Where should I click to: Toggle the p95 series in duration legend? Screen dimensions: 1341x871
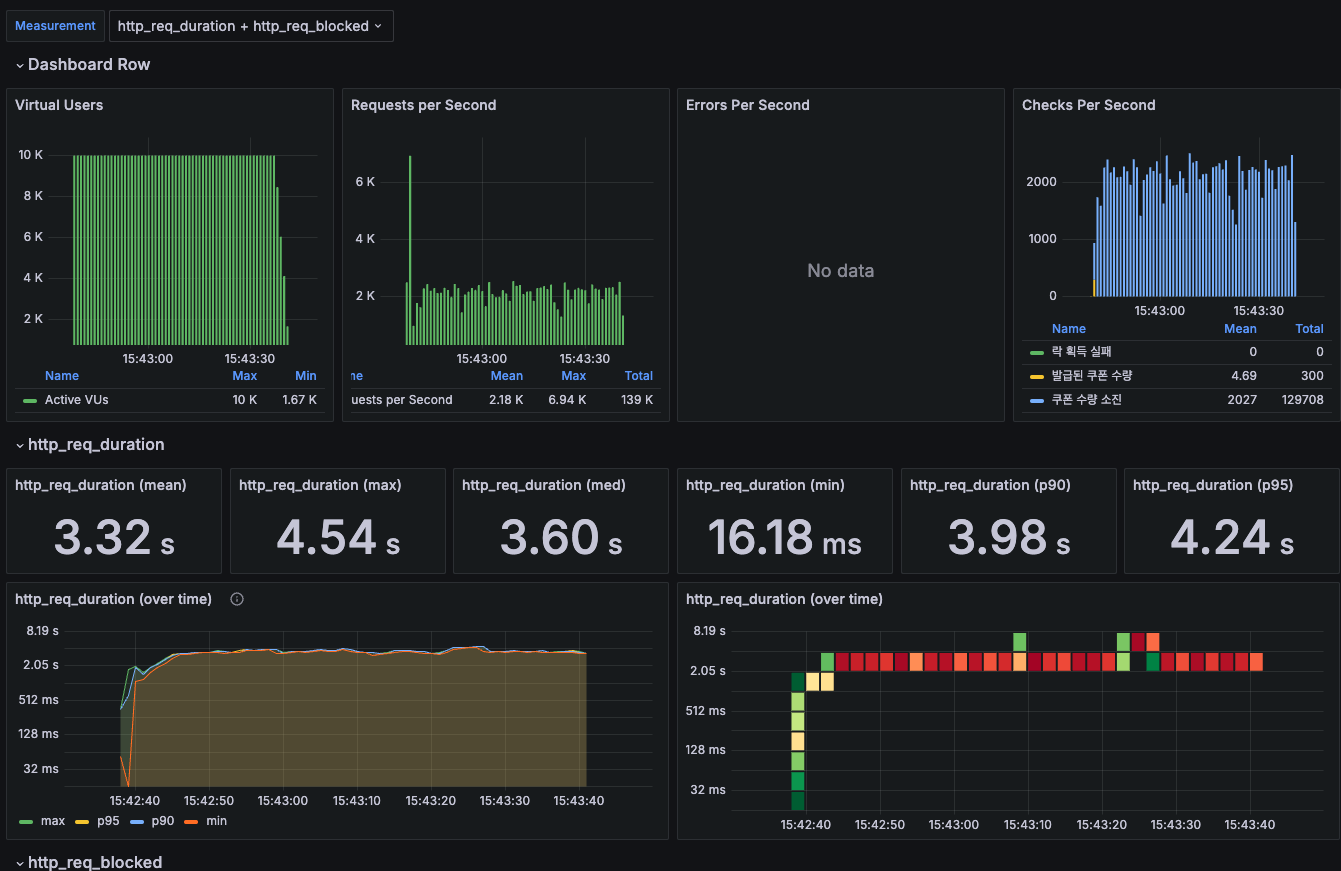[x=108, y=821]
